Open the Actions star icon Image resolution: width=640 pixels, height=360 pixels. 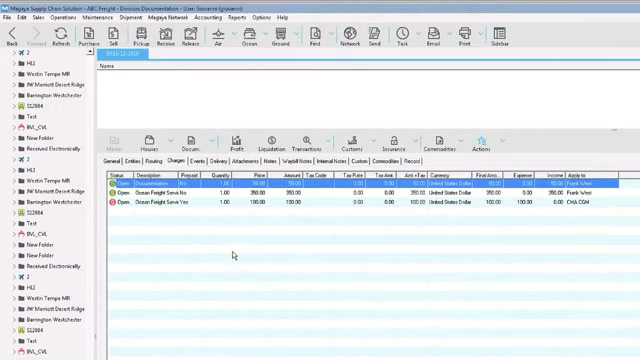(x=481, y=143)
